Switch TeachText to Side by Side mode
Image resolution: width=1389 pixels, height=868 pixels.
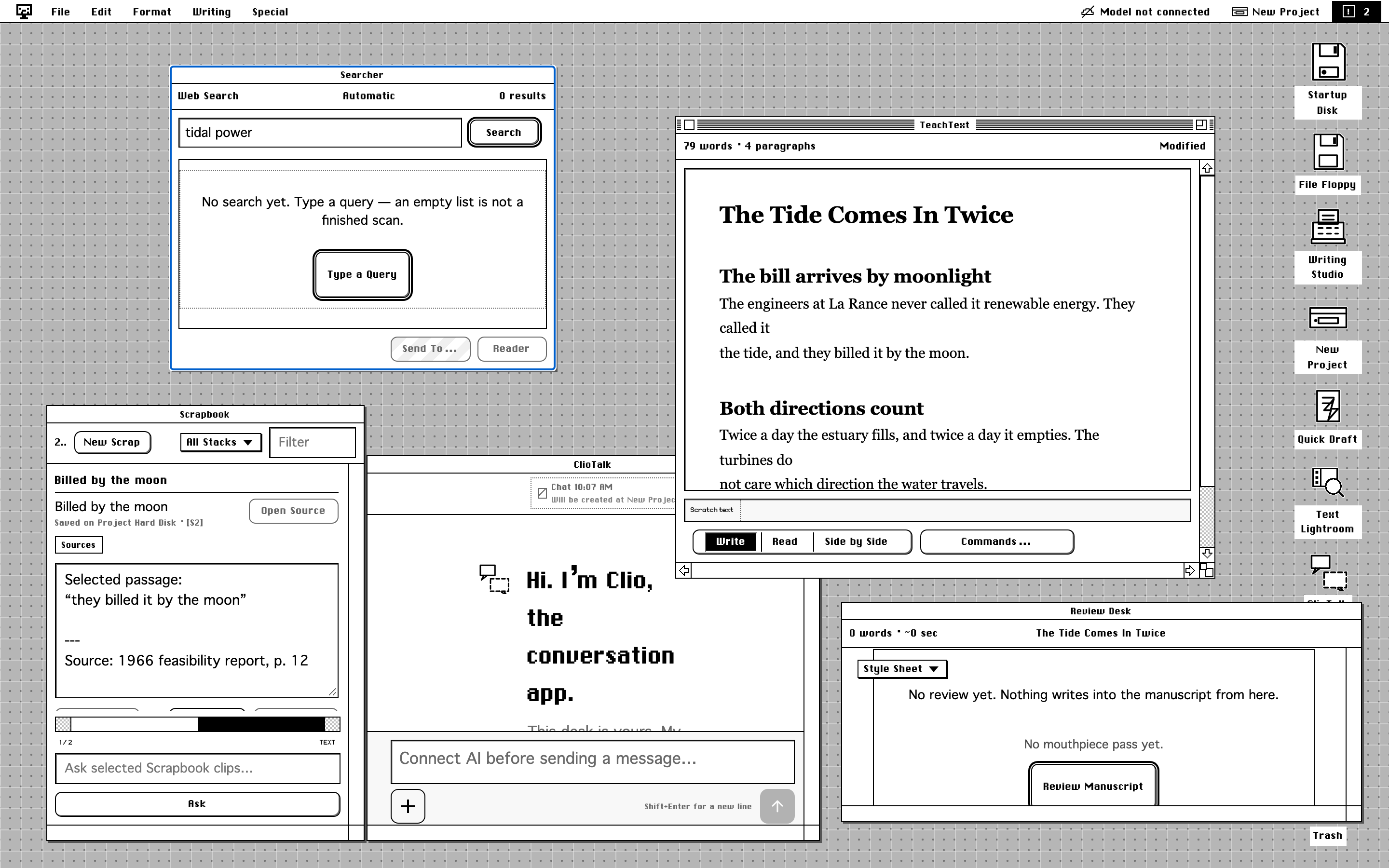pyautogui.click(x=856, y=542)
